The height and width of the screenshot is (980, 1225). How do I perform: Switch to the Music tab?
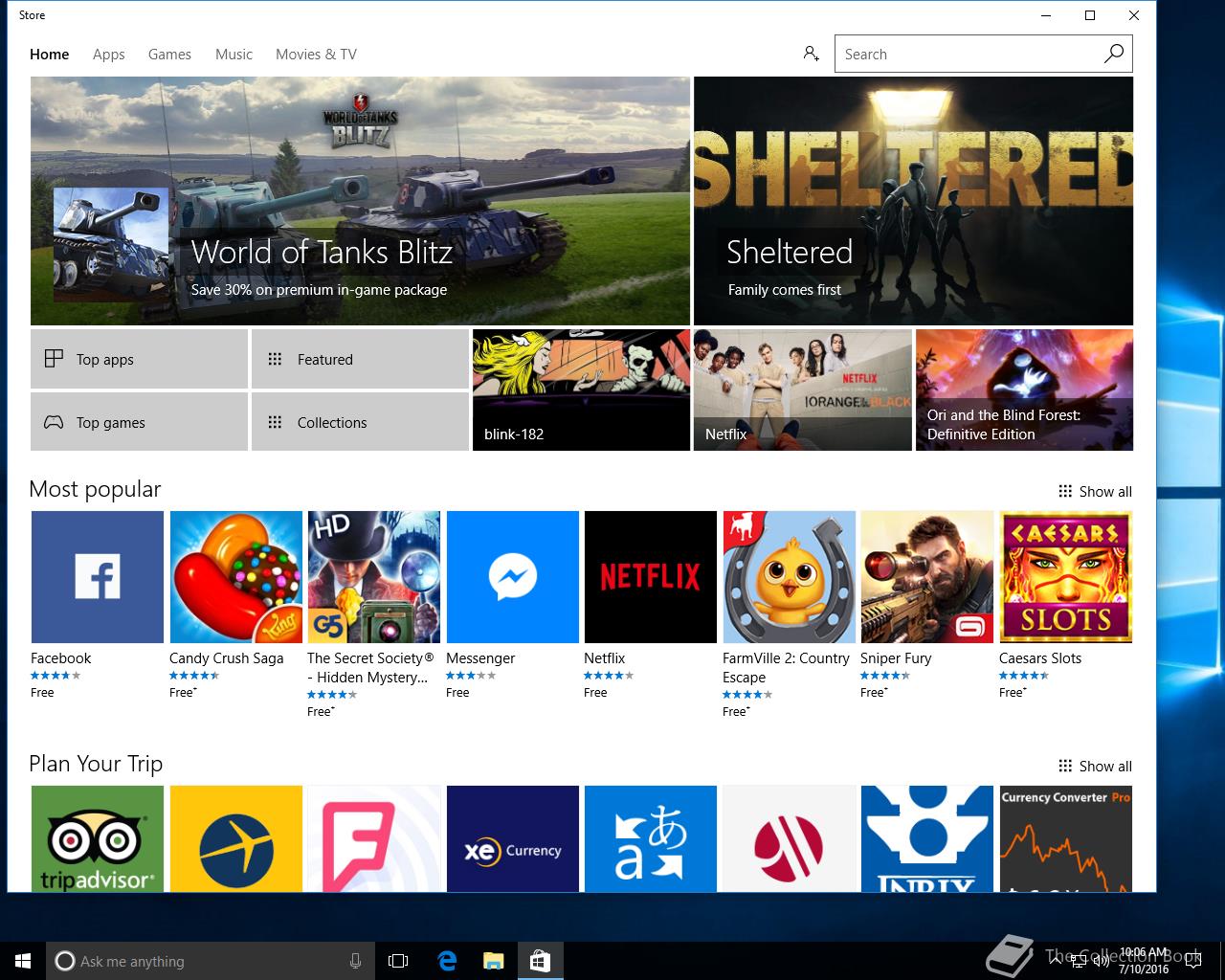pos(234,55)
